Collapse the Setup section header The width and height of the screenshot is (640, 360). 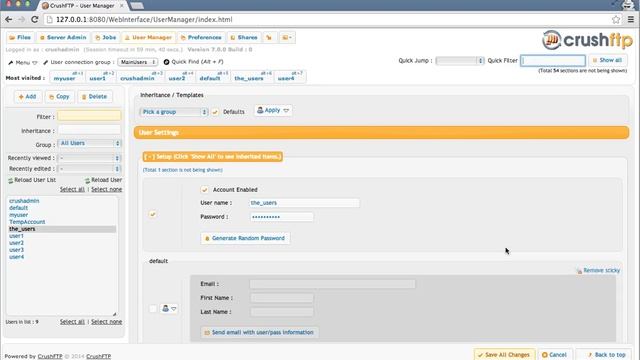tap(213, 156)
